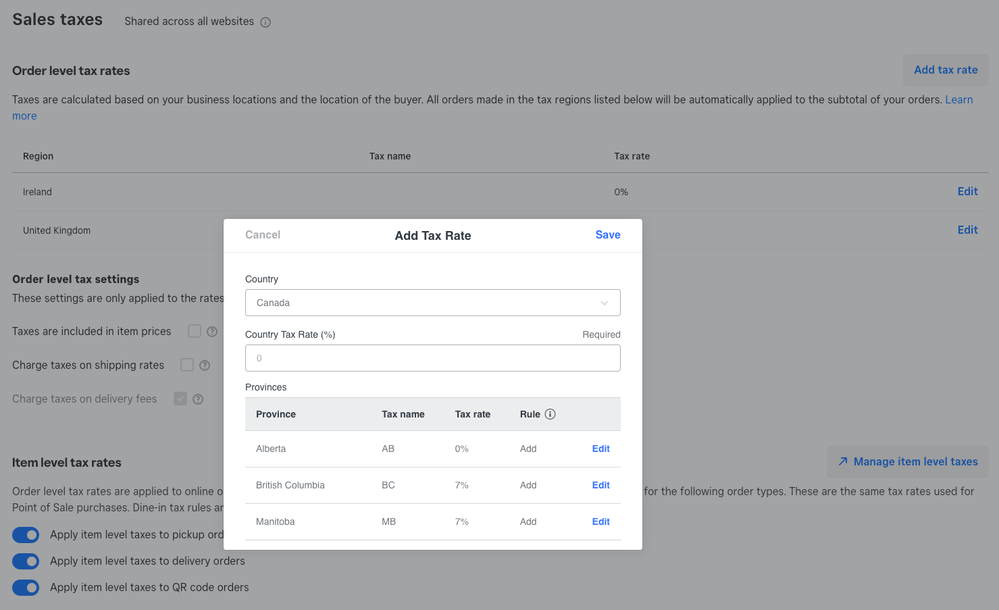This screenshot has height=610, width=999.
Task: Click help icon beside Charge taxes on shipping rates
Action: [204, 366]
